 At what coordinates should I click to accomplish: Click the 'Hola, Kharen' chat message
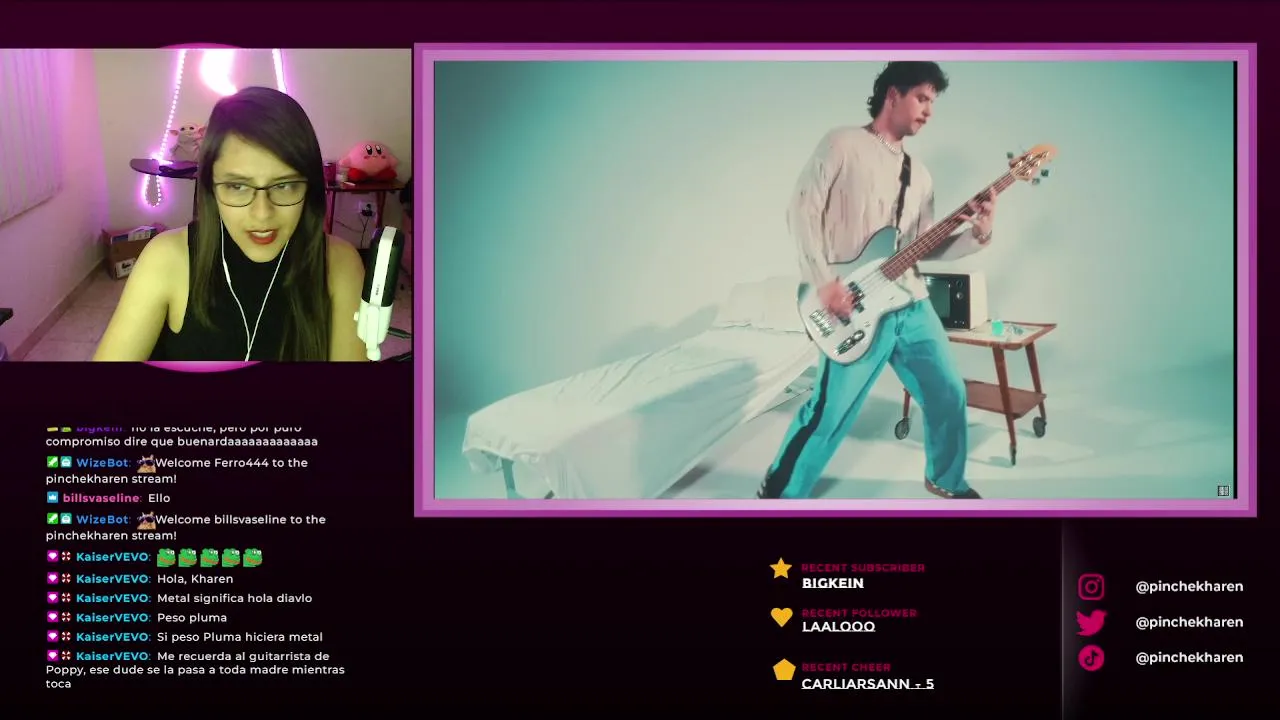[195, 579]
